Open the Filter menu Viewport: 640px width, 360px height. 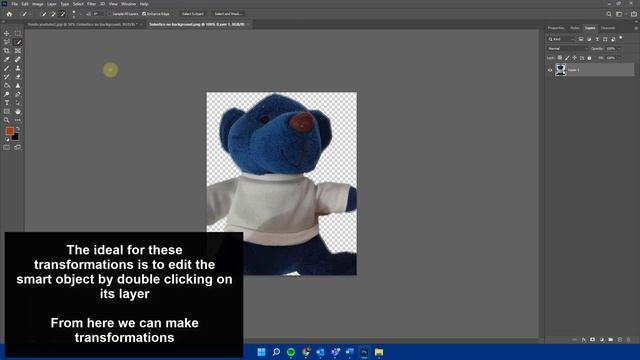91,4
